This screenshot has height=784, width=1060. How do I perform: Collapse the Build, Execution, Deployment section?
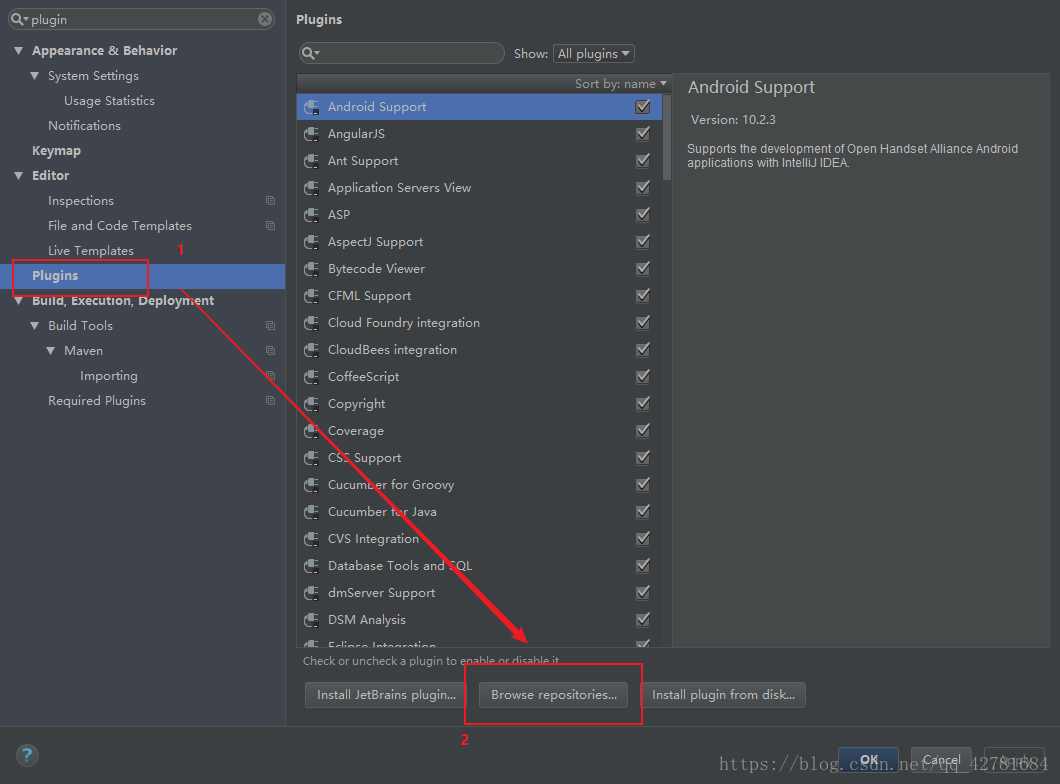tap(18, 301)
